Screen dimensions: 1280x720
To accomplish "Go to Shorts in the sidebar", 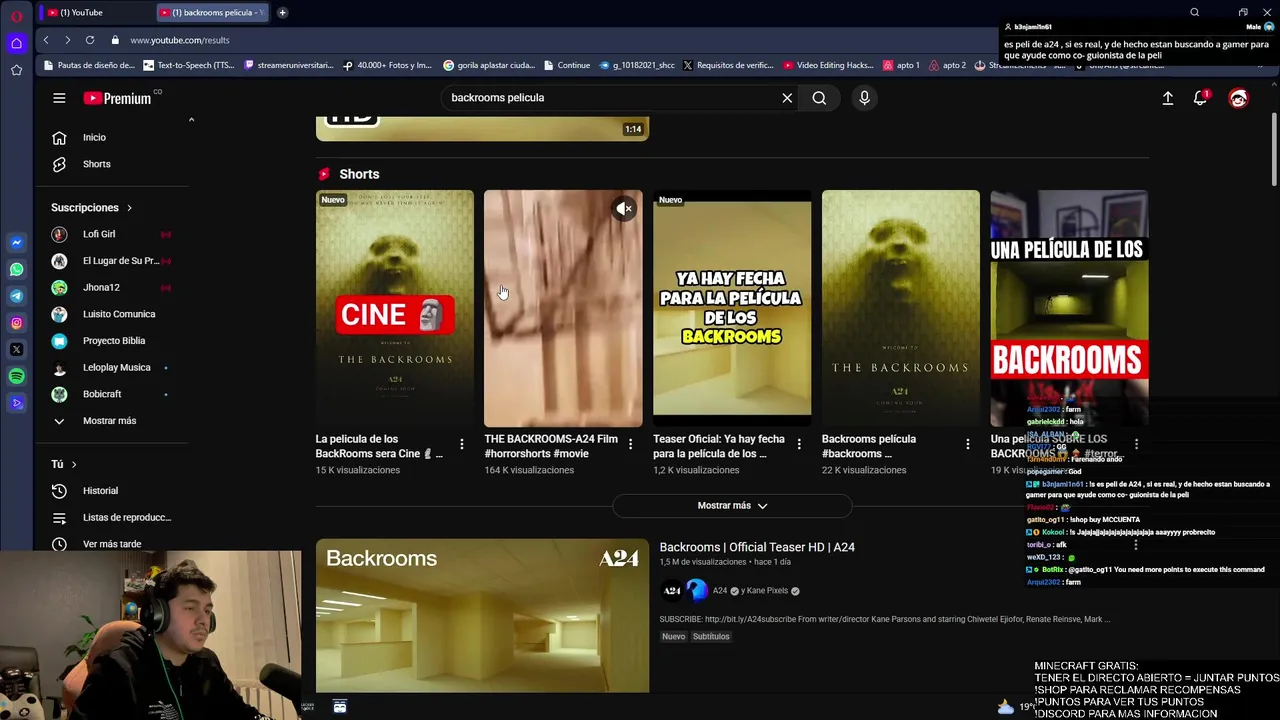I will pos(96,164).
